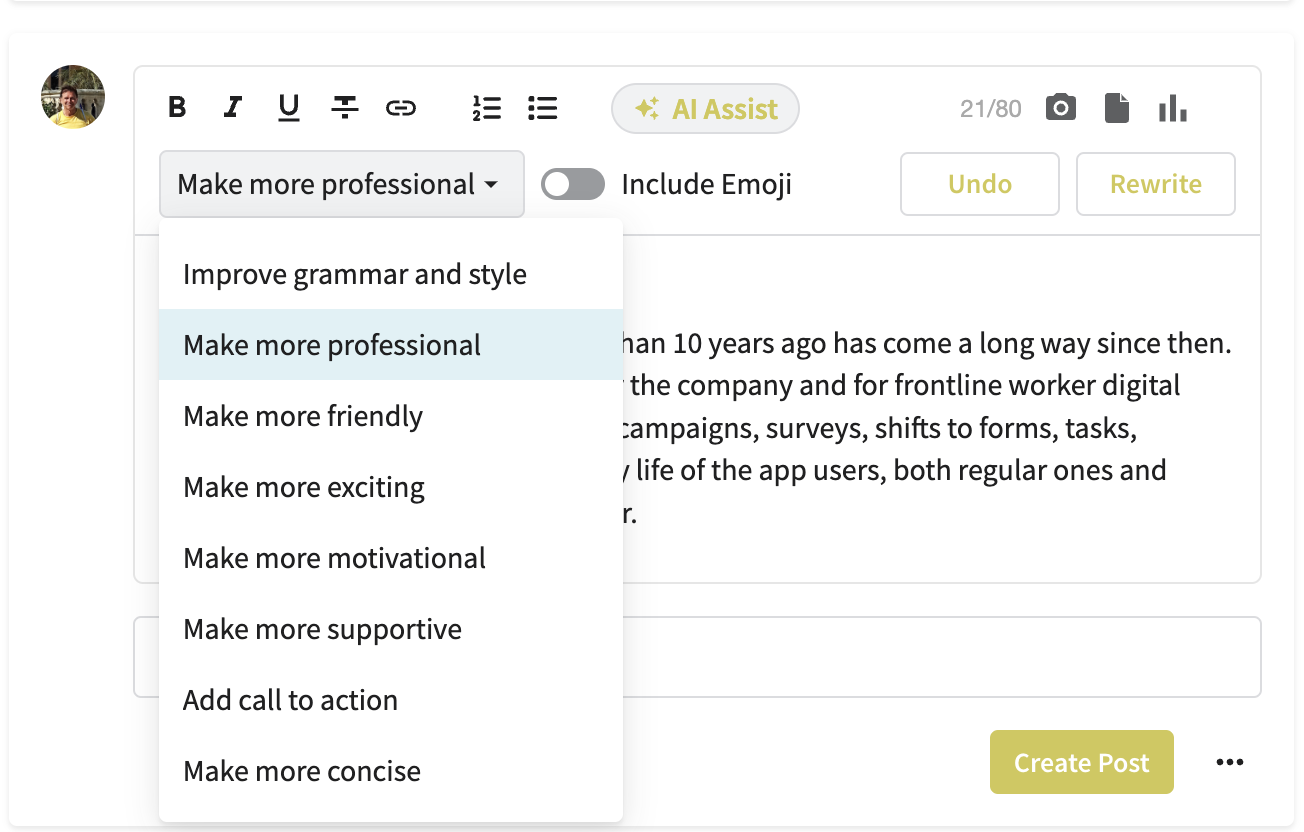Attach a document file

point(1117,108)
